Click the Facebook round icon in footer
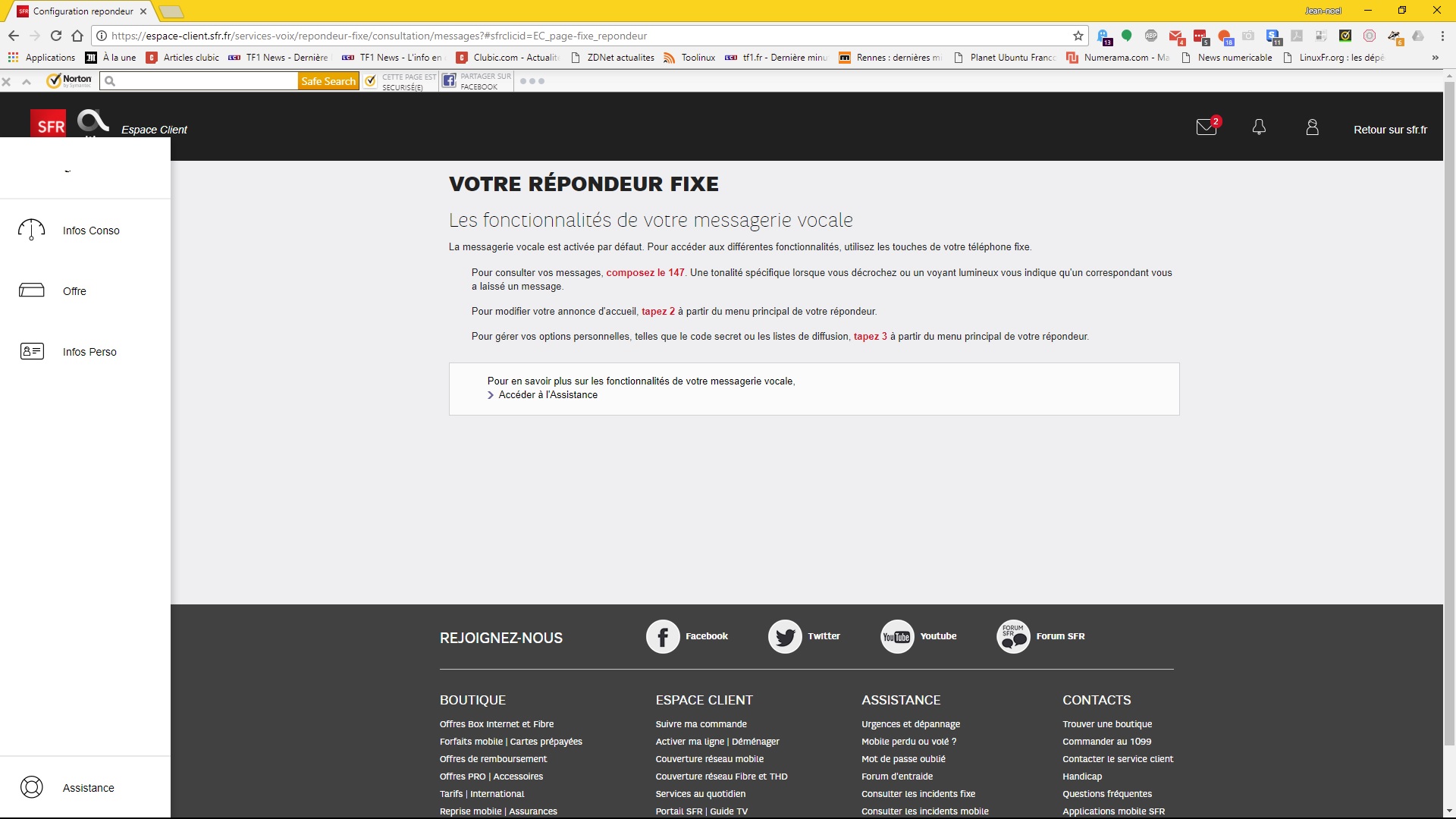Screen dimensions: 1456x819 tap(663, 636)
